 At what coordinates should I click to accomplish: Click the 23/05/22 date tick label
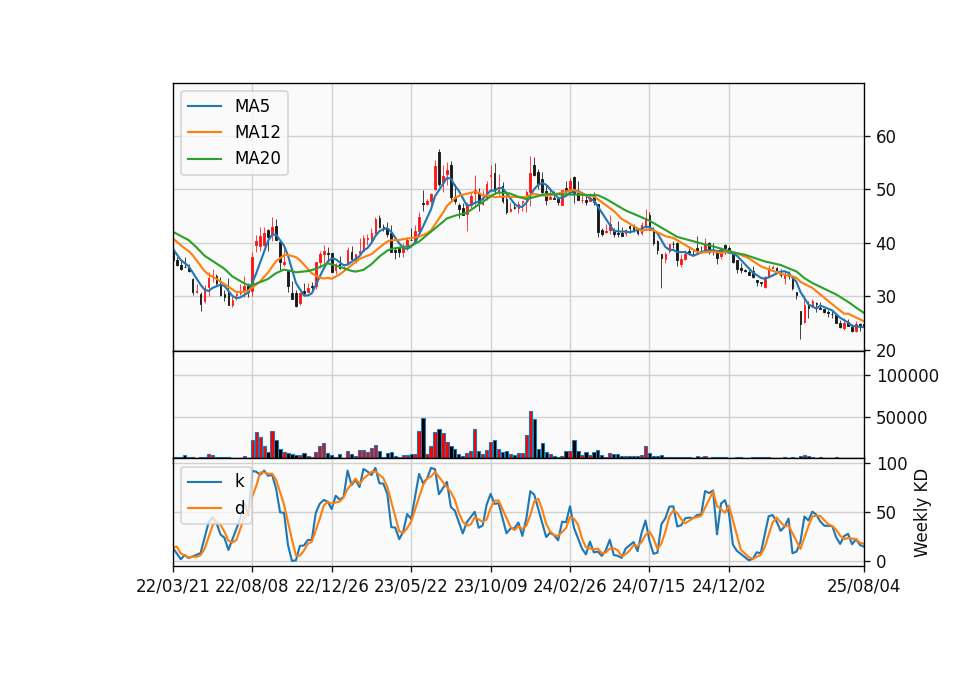[411, 586]
